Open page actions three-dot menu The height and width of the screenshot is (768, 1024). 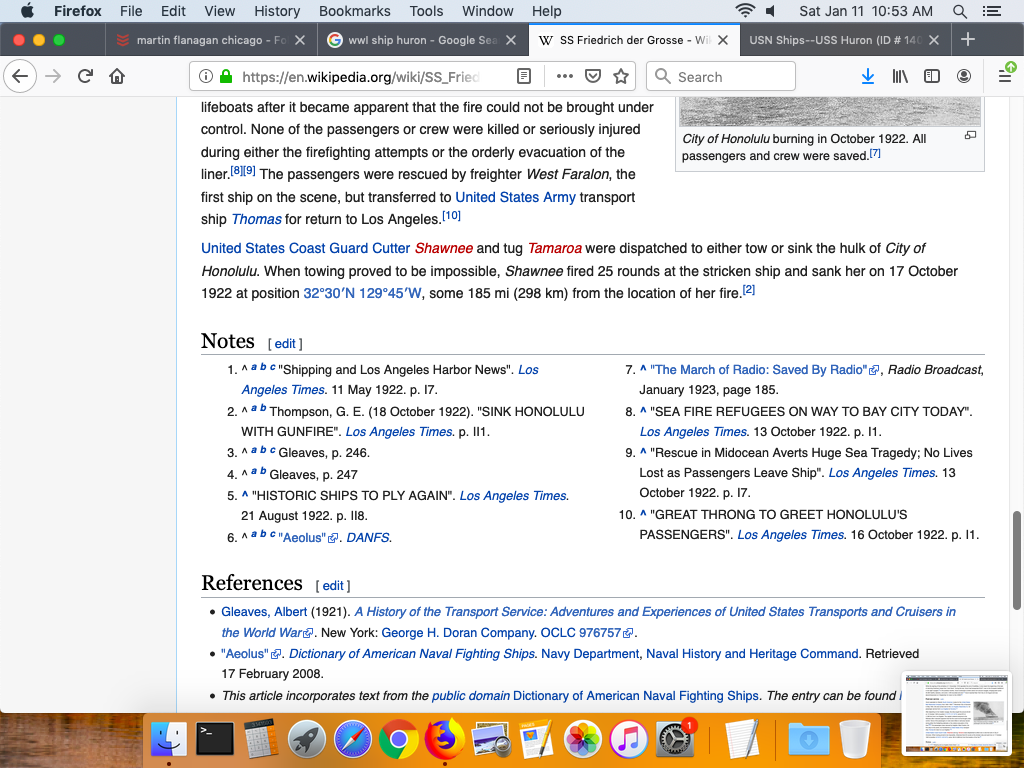pyautogui.click(x=564, y=77)
